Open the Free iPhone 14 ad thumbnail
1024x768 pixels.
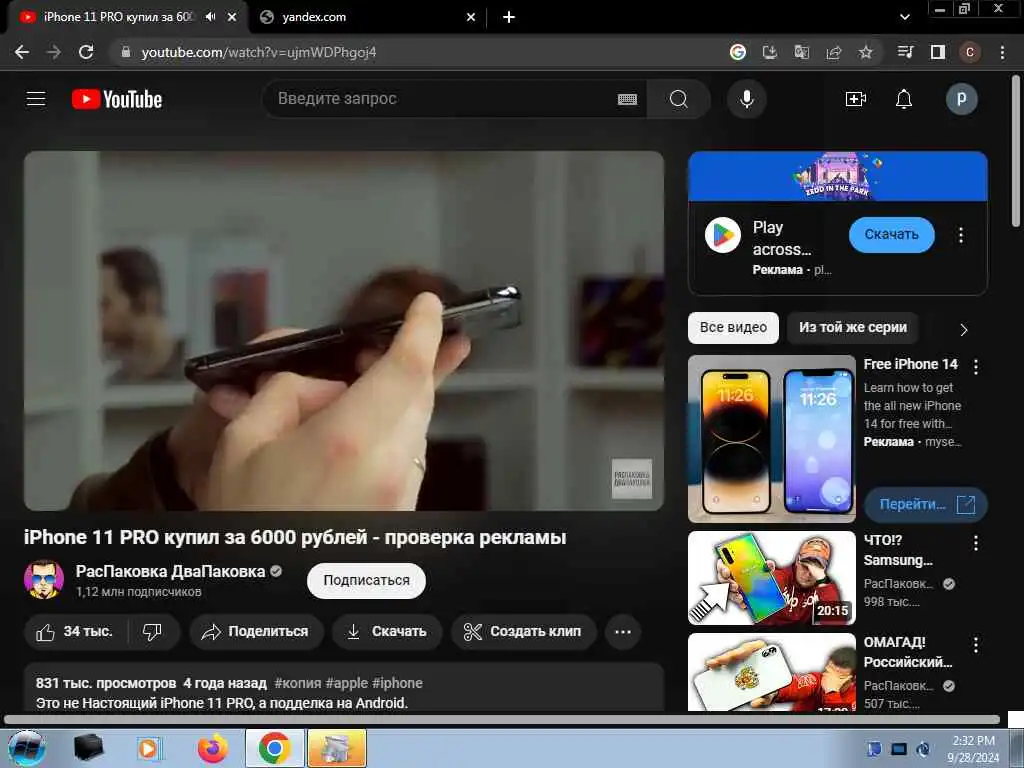[772, 439]
